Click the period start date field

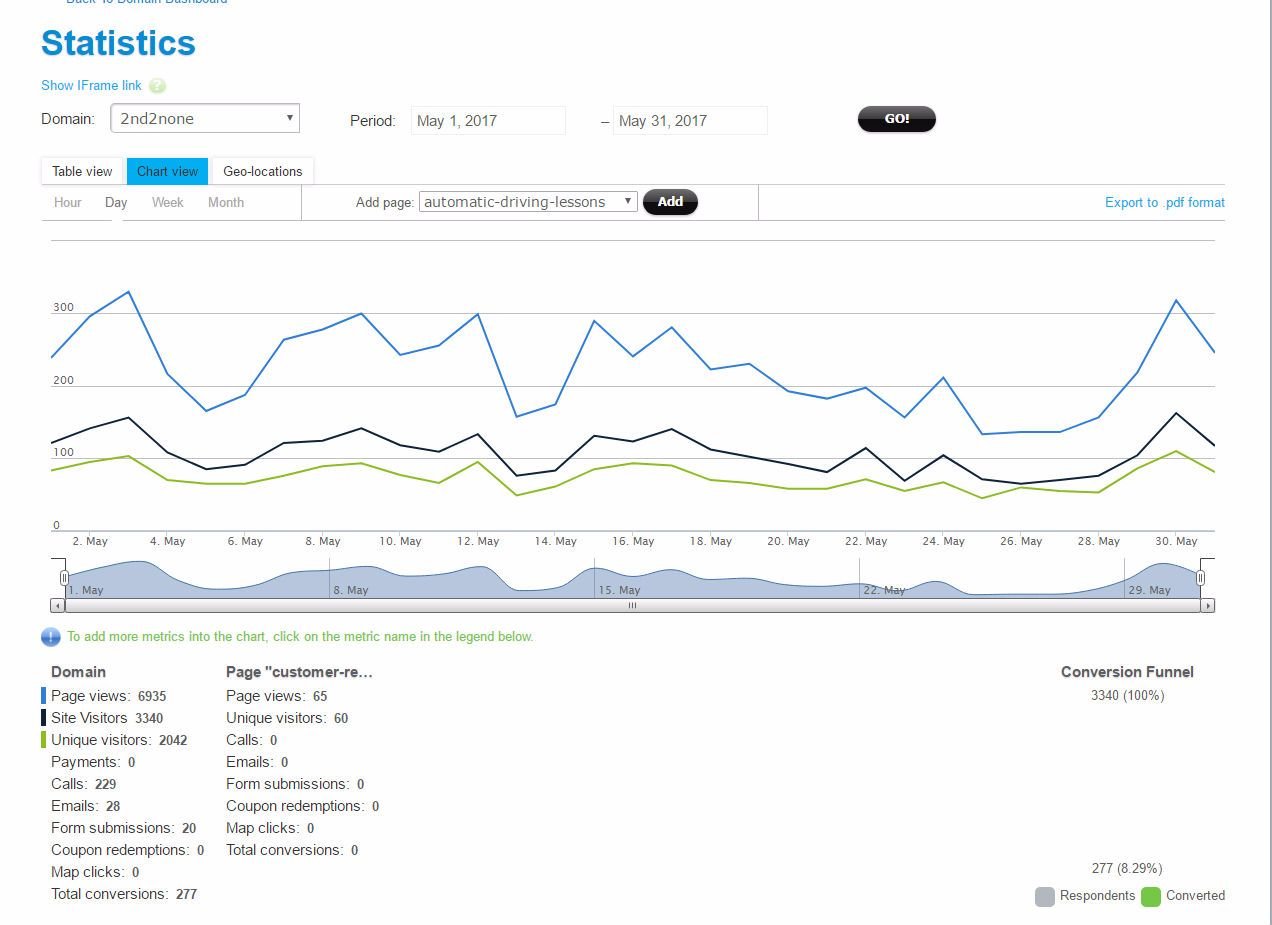pyautogui.click(x=488, y=121)
